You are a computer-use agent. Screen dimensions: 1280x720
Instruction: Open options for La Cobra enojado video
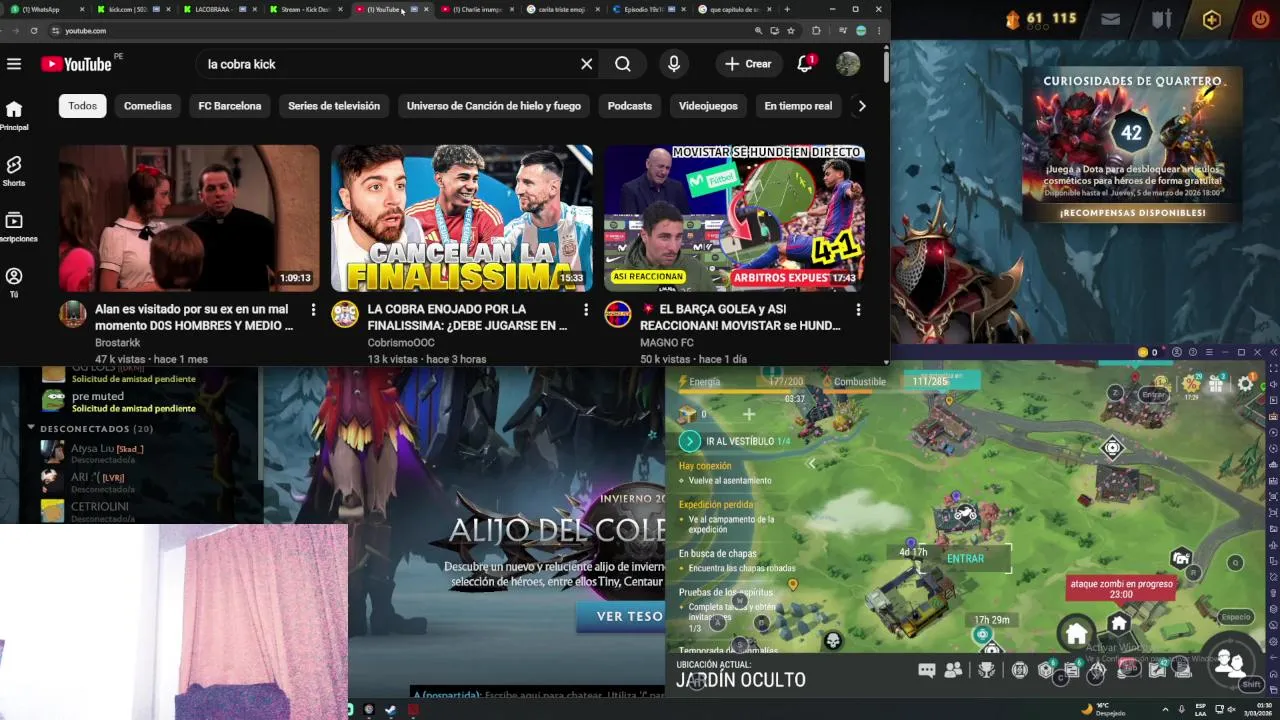pos(585,310)
